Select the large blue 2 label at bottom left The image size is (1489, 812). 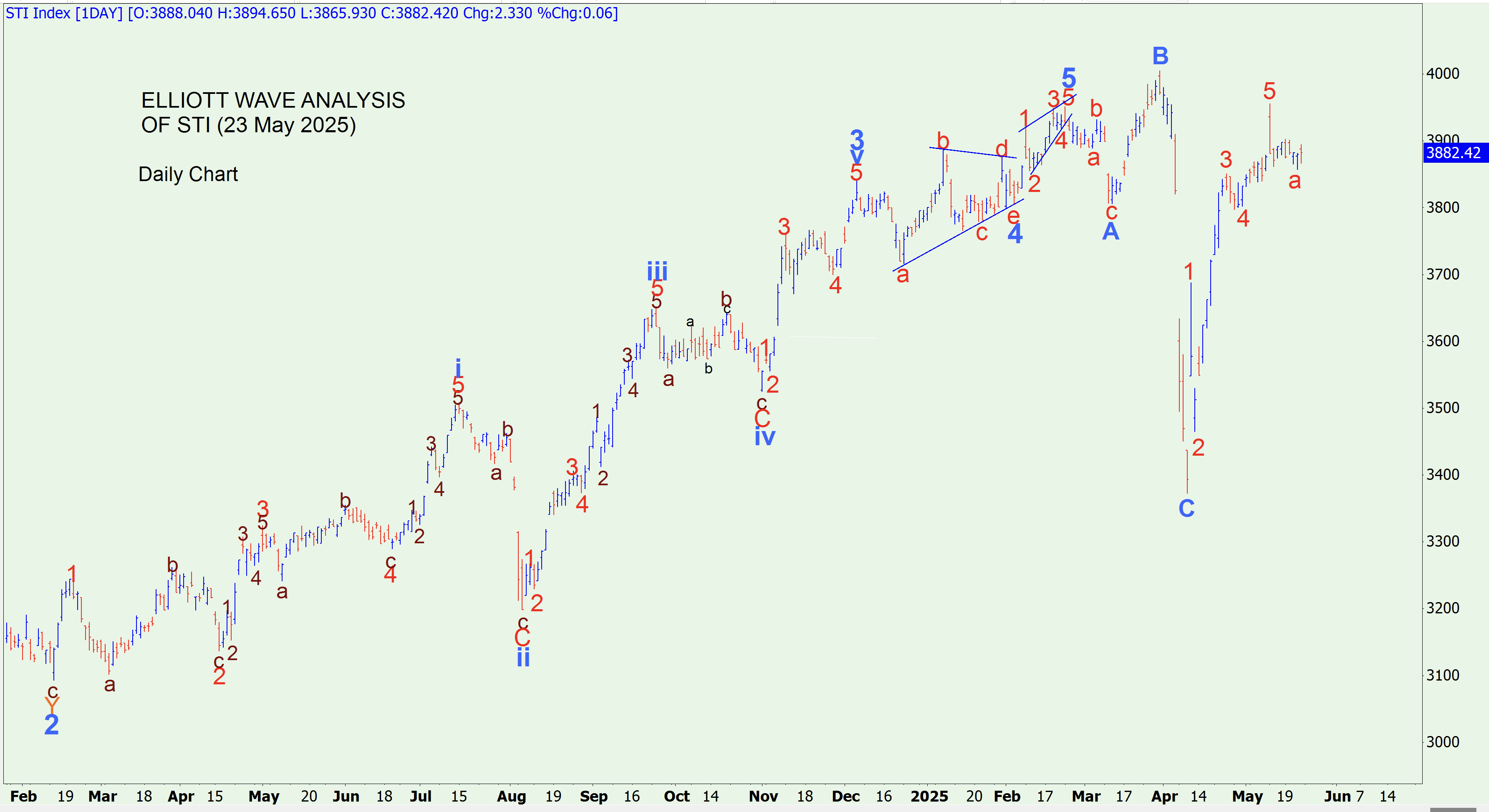click(x=51, y=725)
